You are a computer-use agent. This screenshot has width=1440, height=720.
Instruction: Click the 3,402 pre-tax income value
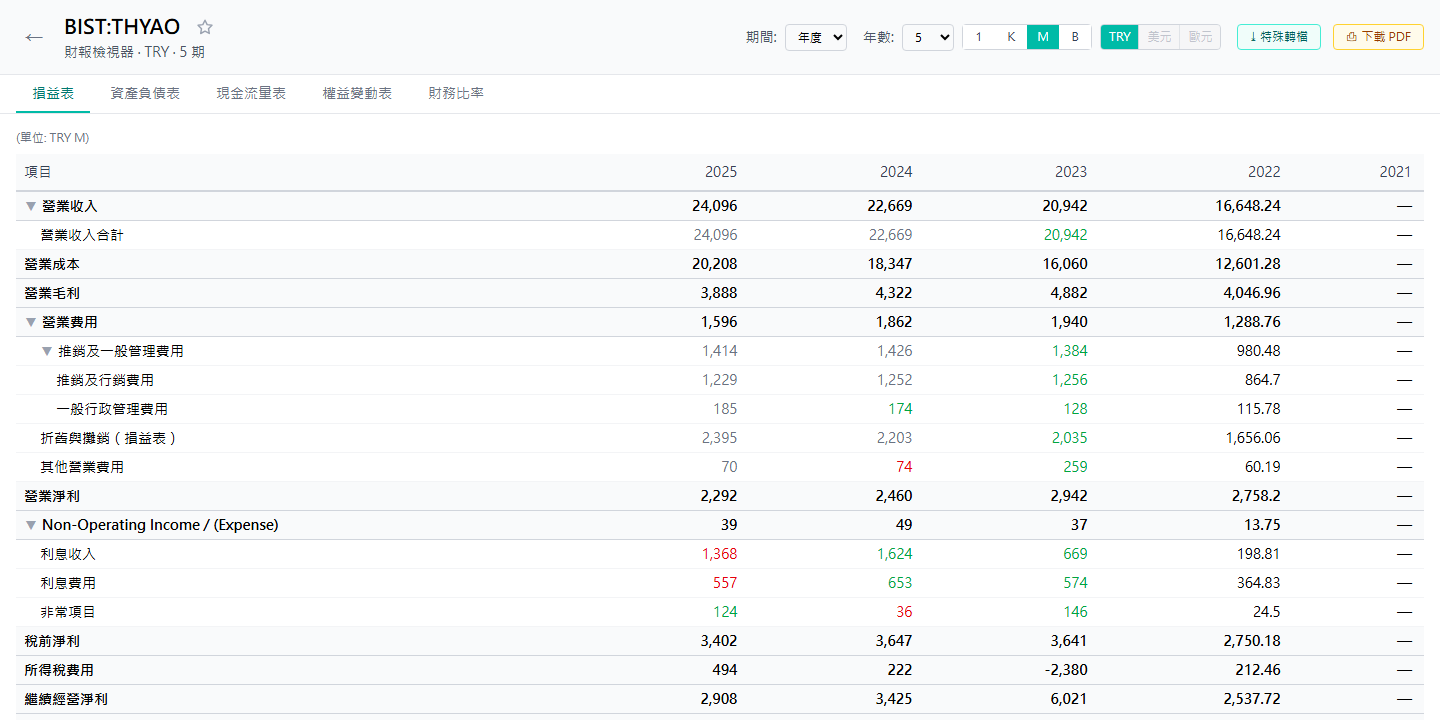click(719, 641)
